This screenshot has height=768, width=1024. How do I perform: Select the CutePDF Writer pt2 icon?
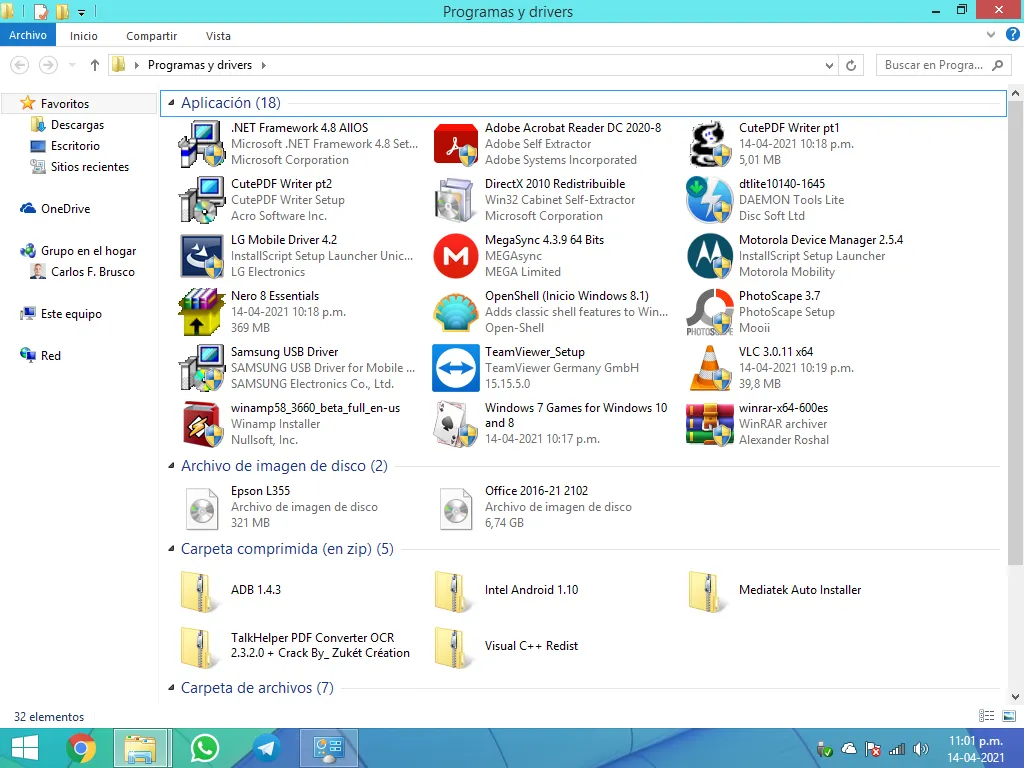pyautogui.click(x=201, y=200)
